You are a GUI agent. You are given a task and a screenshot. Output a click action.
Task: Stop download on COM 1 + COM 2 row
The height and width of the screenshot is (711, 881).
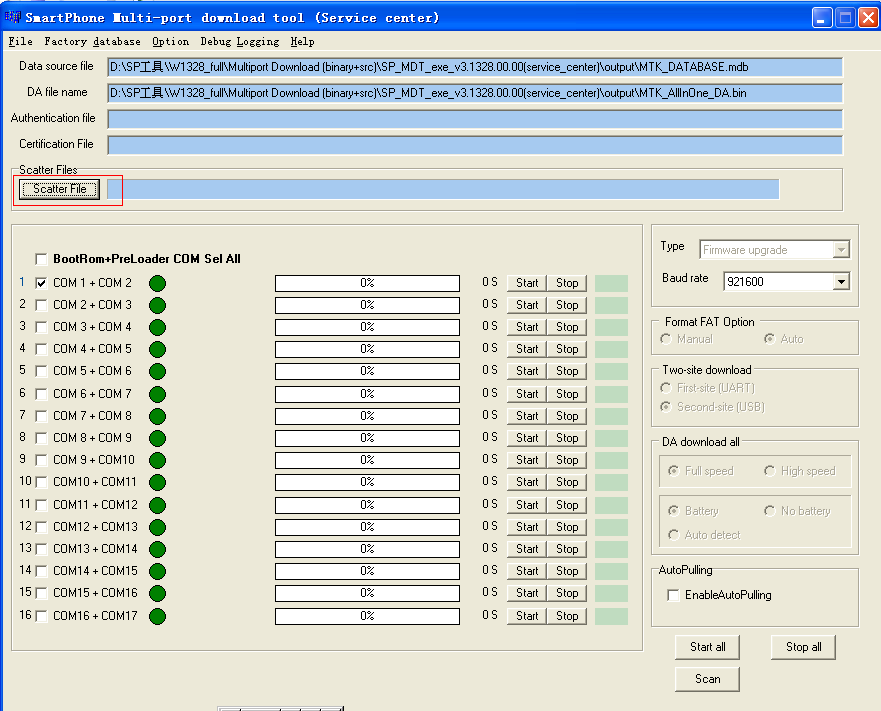(x=567, y=283)
